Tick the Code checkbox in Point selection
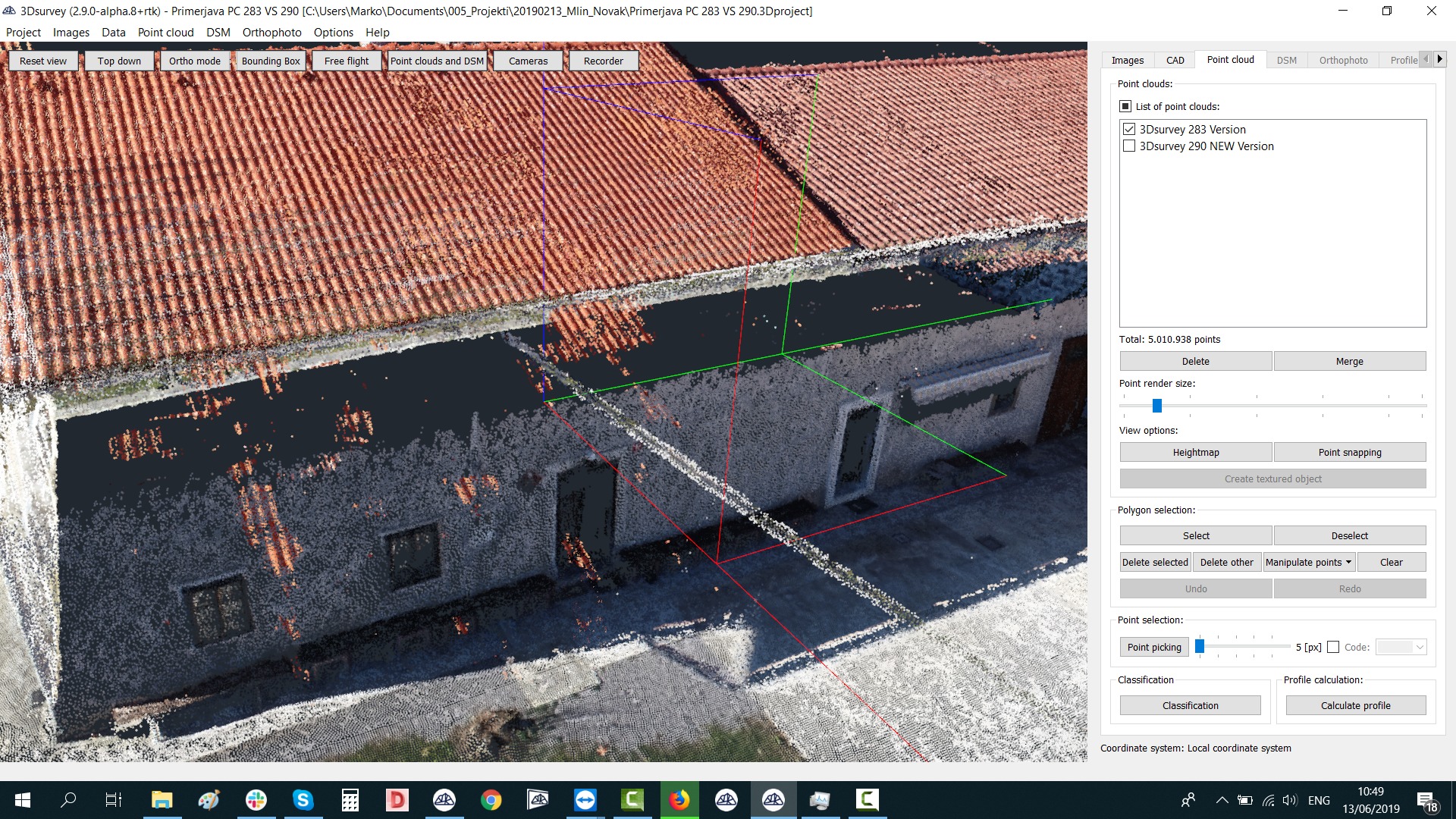Screen dimensions: 1456x819 pos(1333,647)
